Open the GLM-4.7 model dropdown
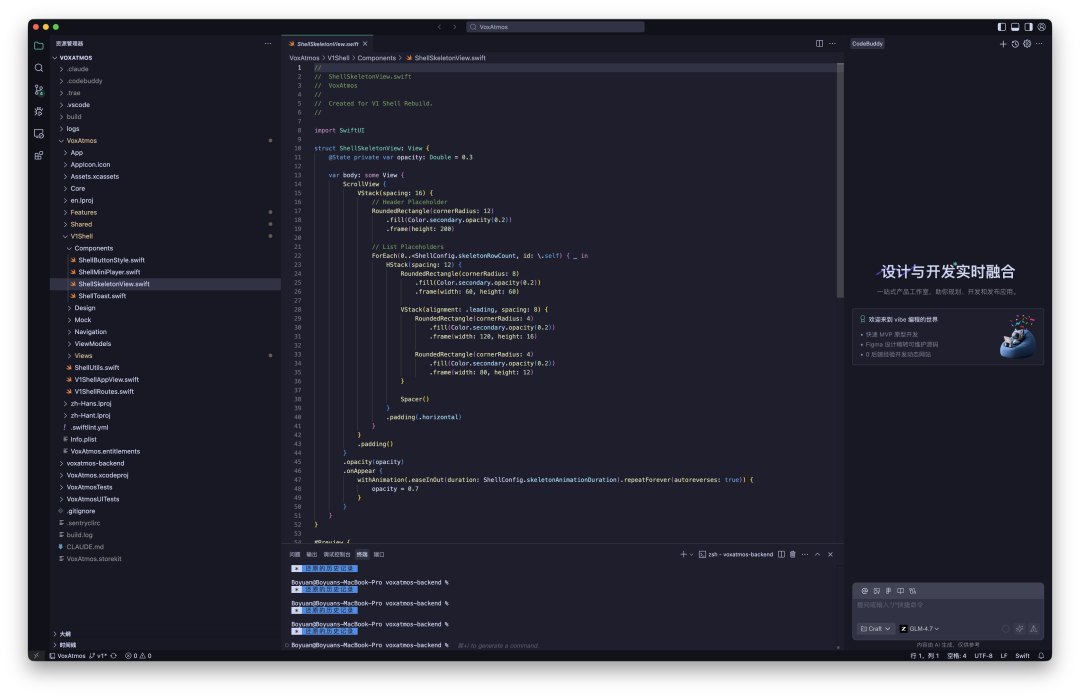1080x698 pixels. 920,629
